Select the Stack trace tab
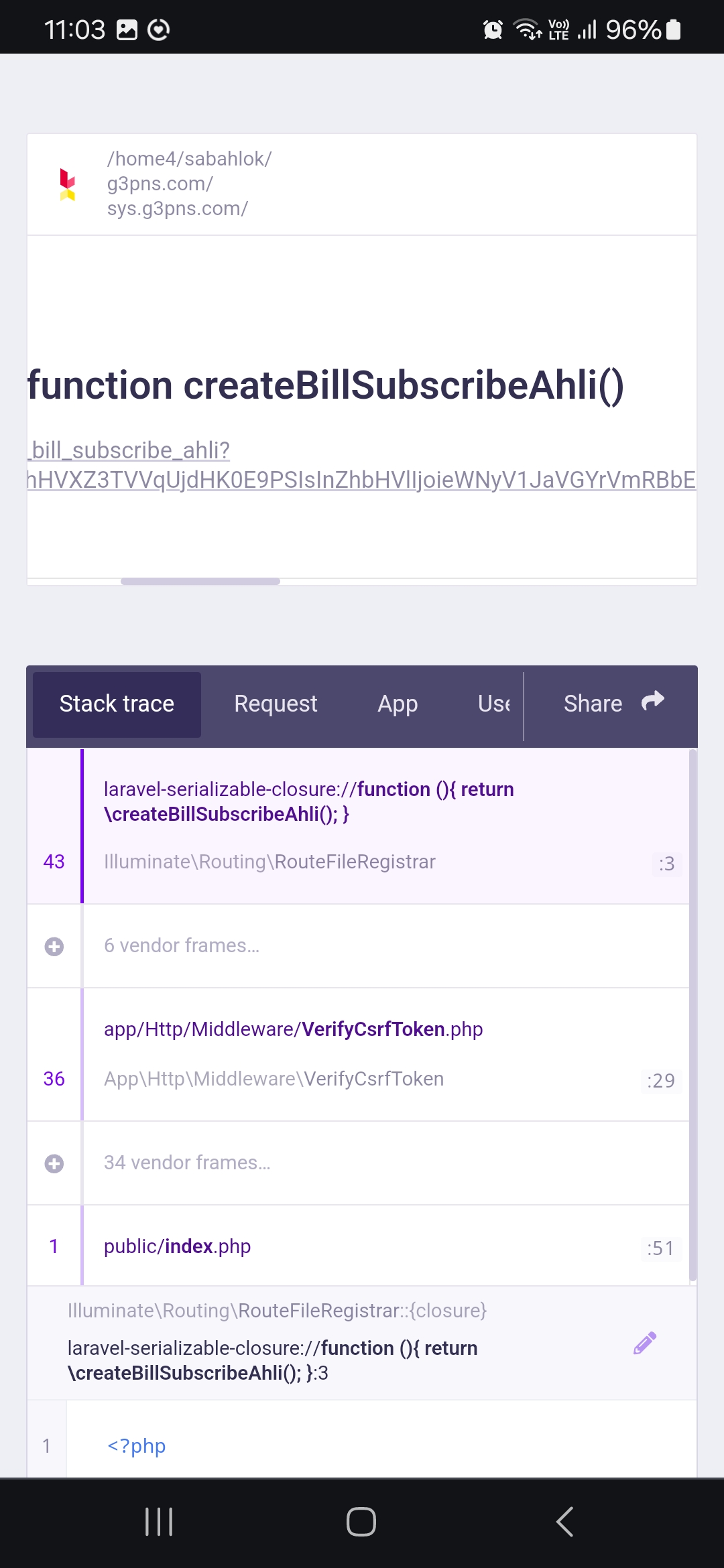 coord(117,704)
